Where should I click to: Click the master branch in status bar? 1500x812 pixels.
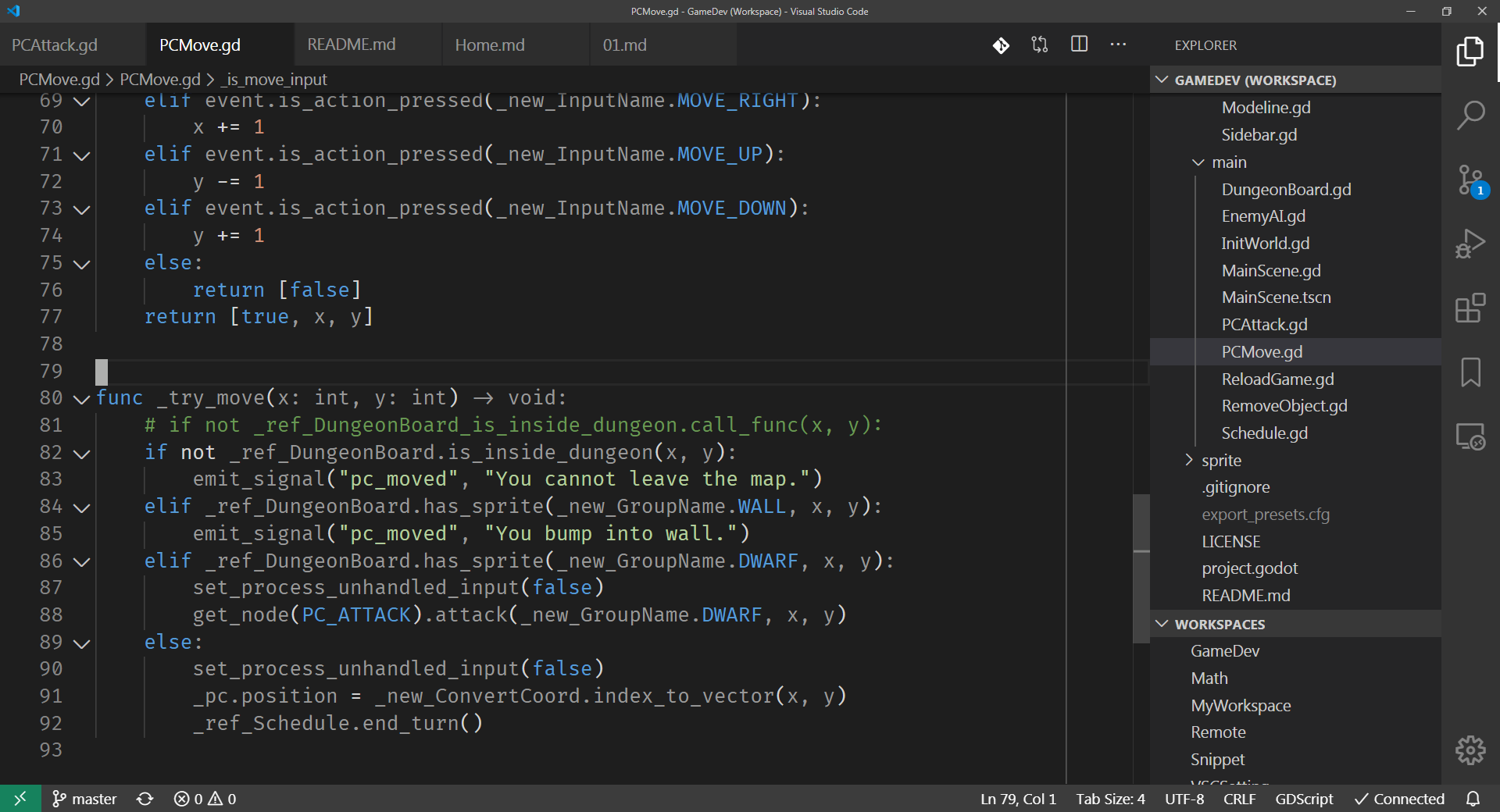click(84, 799)
